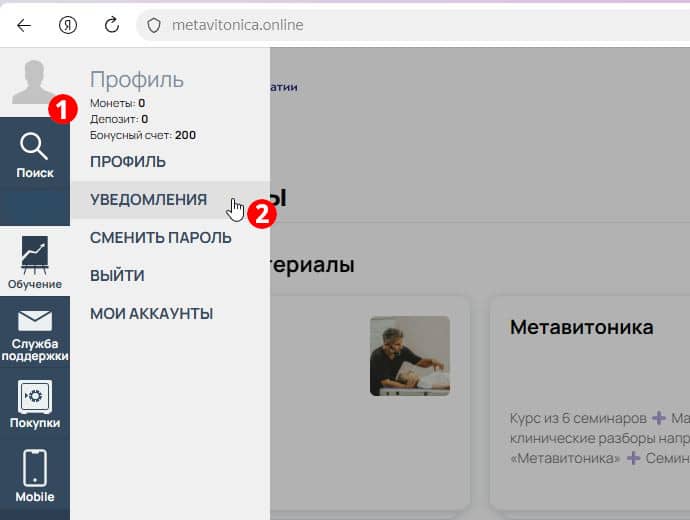The width and height of the screenshot is (690, 520).
Task: Open the Метавитоника course card title
Action: point(581,328)
